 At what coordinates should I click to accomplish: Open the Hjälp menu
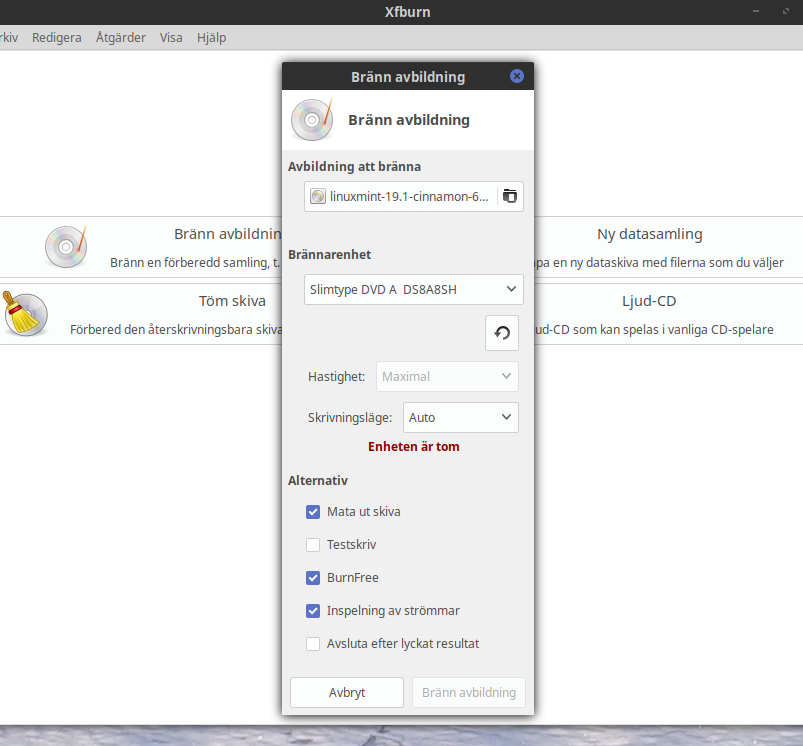[x=212, y=37]
